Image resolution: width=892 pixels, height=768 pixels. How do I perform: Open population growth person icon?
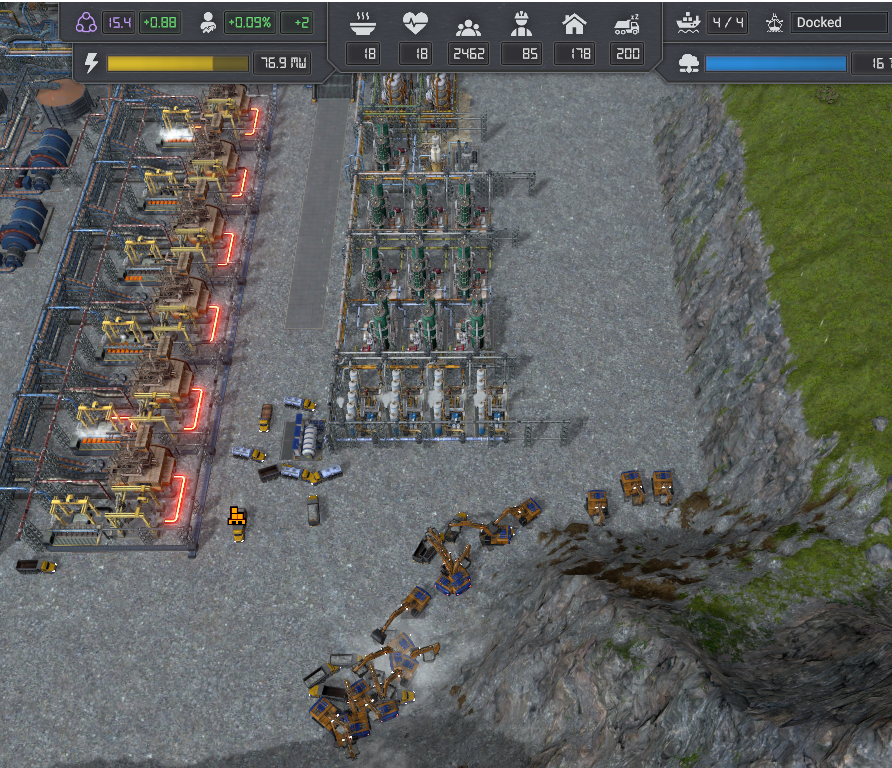208,23
